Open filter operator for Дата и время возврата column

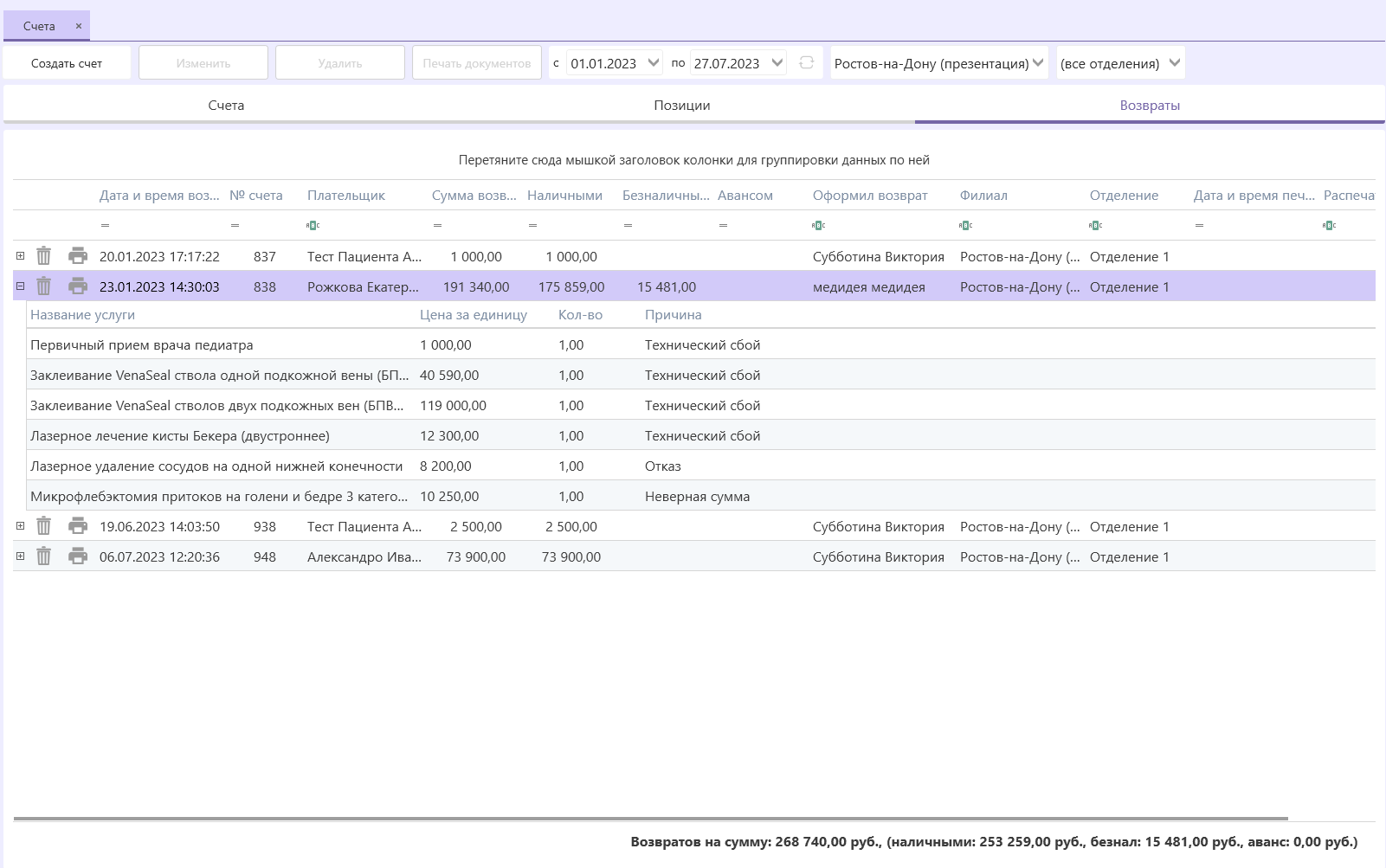[x=105, y=225]
